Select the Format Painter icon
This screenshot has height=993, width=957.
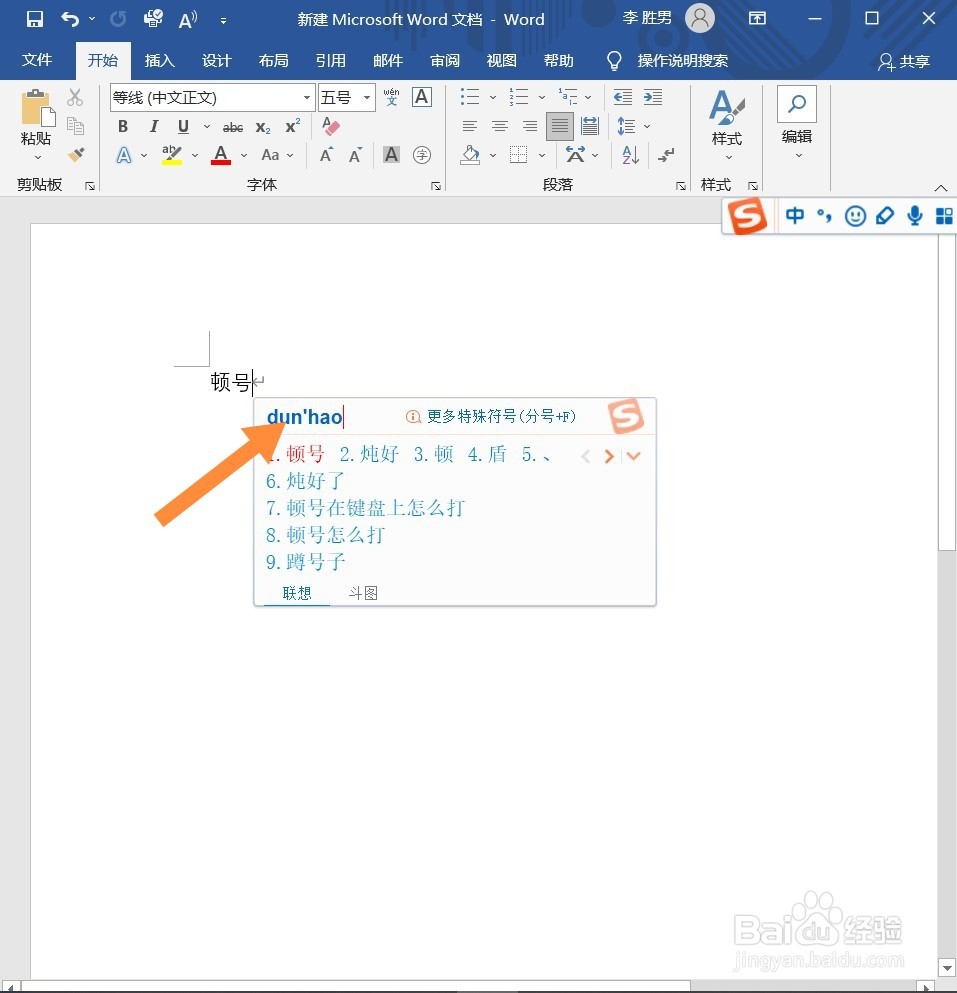(75, 154)
